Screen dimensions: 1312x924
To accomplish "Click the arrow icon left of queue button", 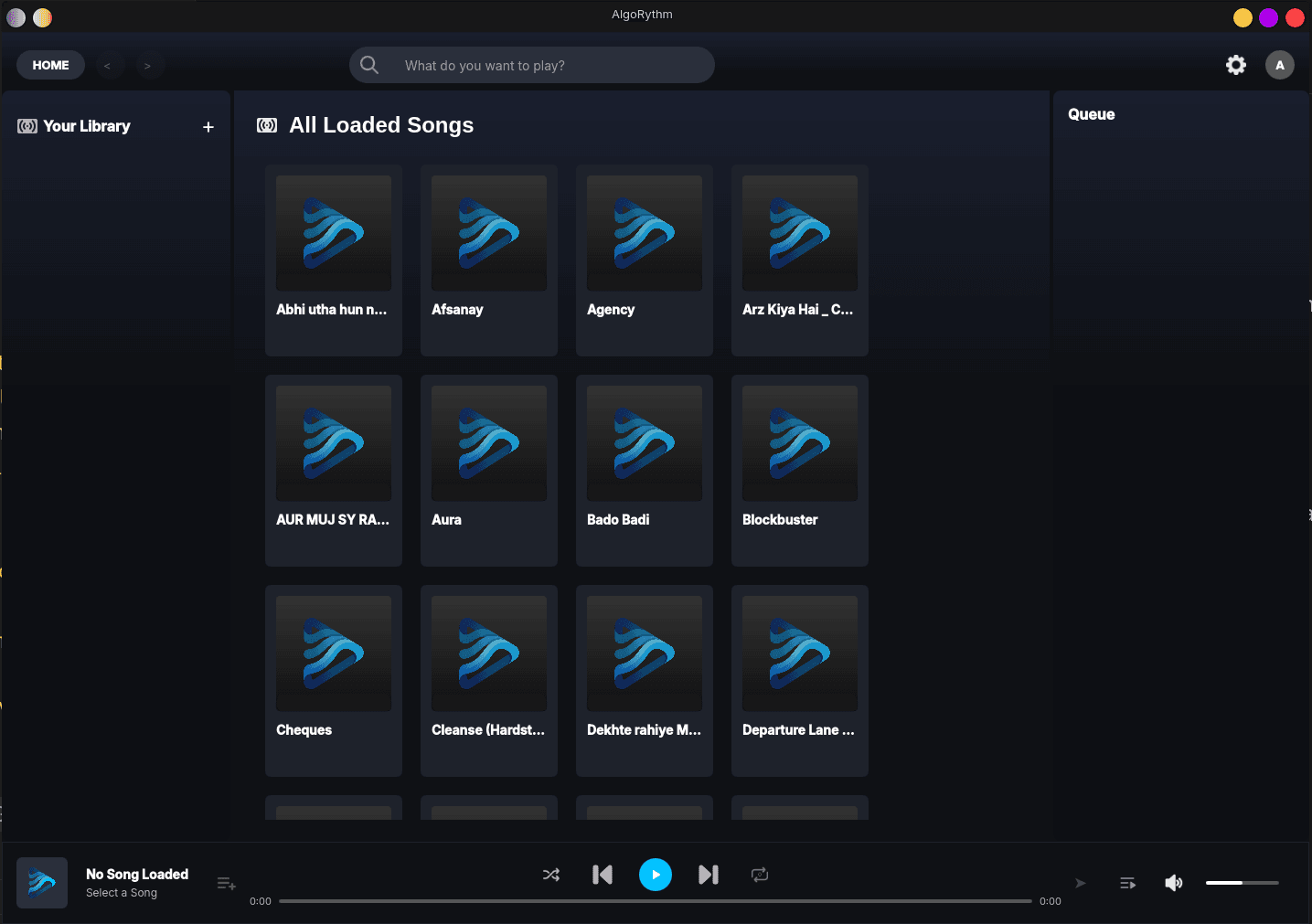I will point(1081,883).
